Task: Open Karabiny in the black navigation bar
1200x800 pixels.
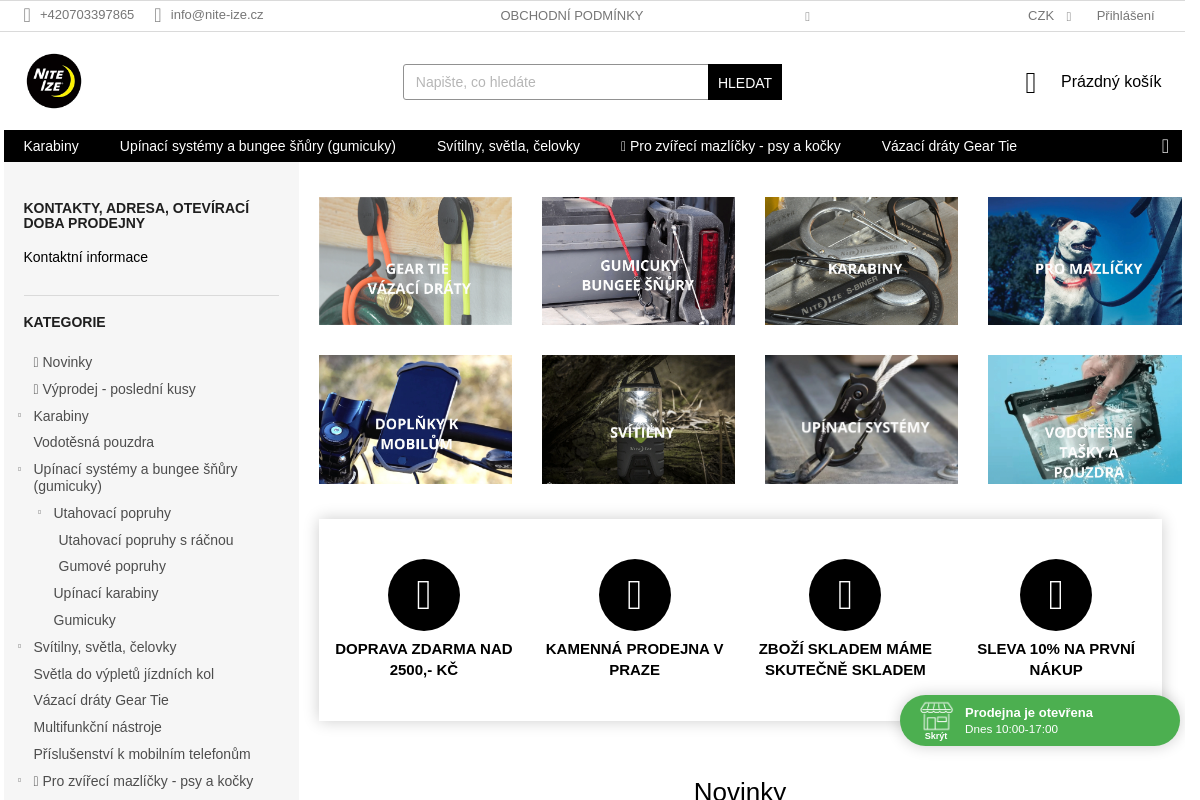Action: 51,146
